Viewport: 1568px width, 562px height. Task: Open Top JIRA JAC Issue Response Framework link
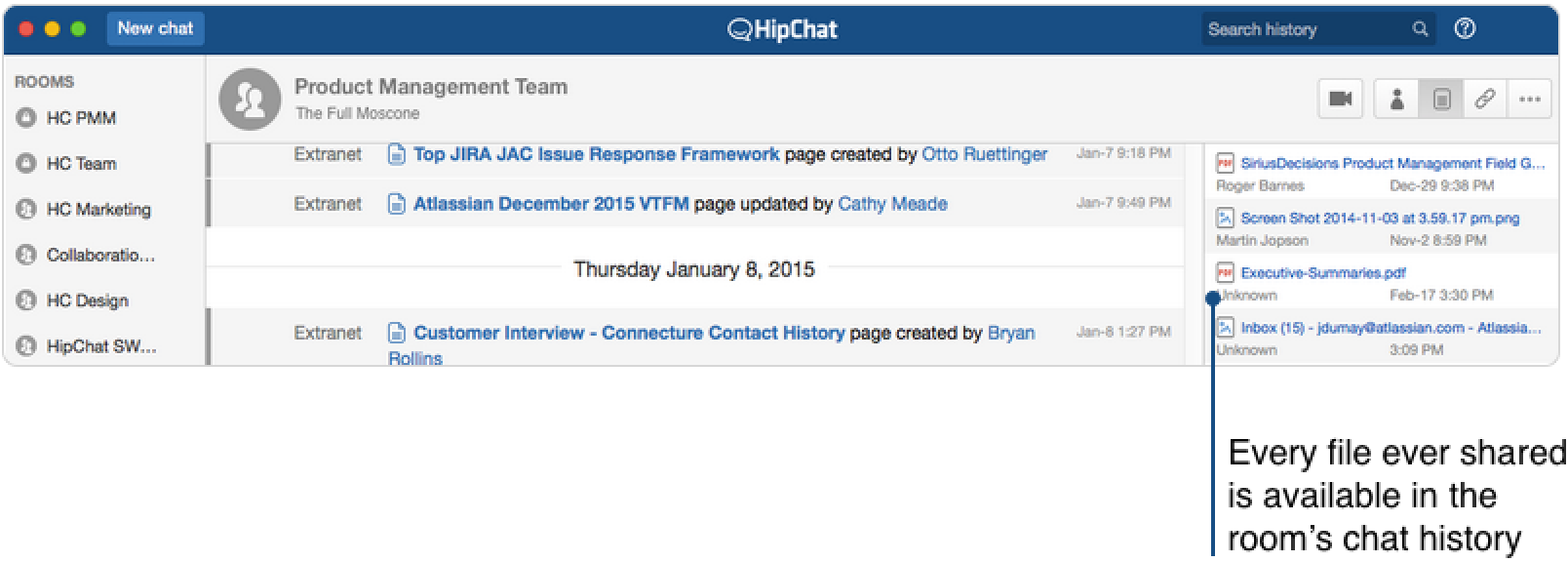tap(597, 154)
